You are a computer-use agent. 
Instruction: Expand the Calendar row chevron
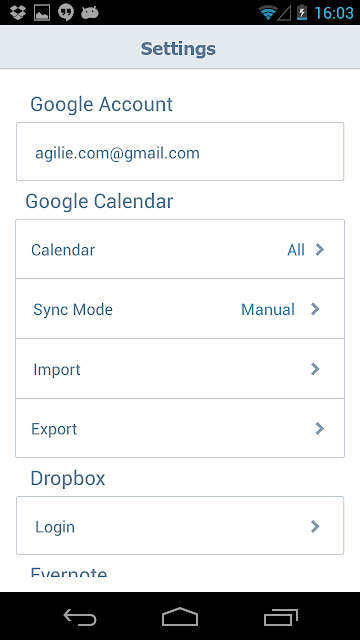click(320, 249)
